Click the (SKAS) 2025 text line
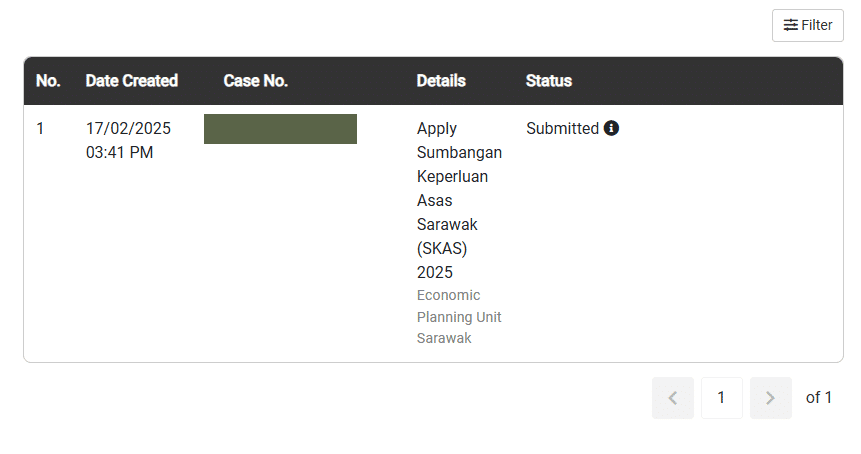861x454 pixels. (x=442, y=260)
